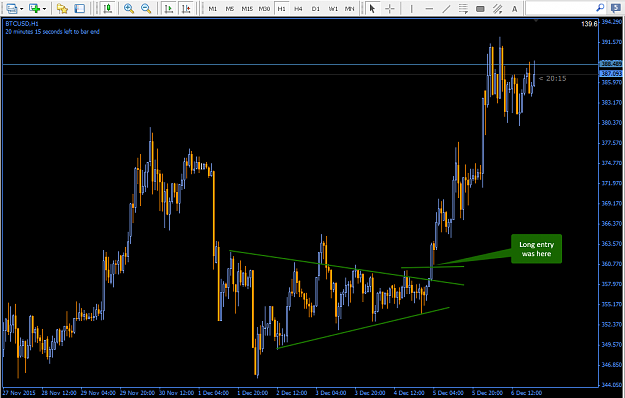This screenshot has height=398, width=625.
Task: Pick the vertical line drawing tool
Action: pyautogui.click(x=411, y=8)
